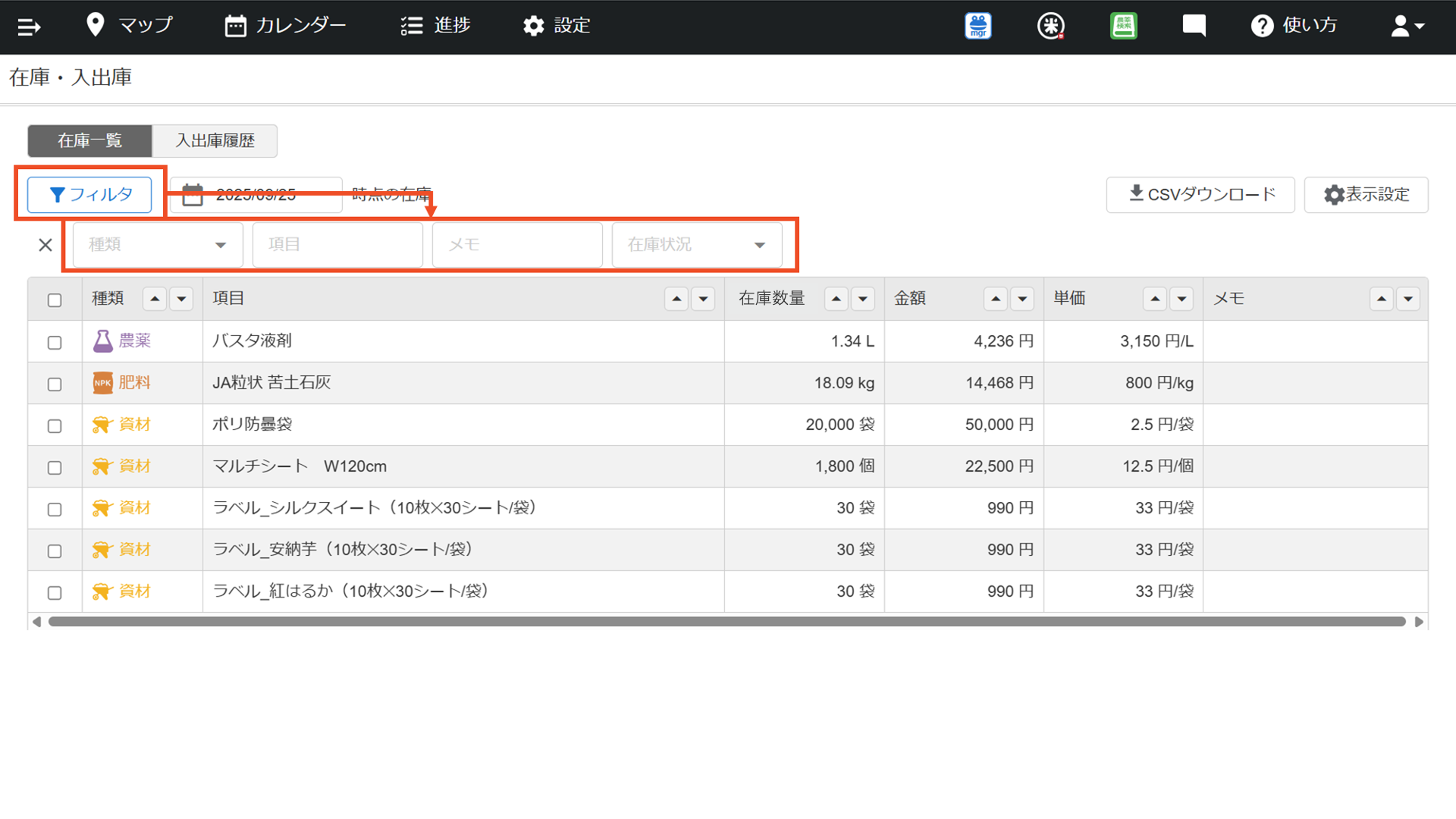Screen dimensions: 1456x819
Task: Check the JA粒状 苦土石灰 row checkbox
Action: coord(55,384)
